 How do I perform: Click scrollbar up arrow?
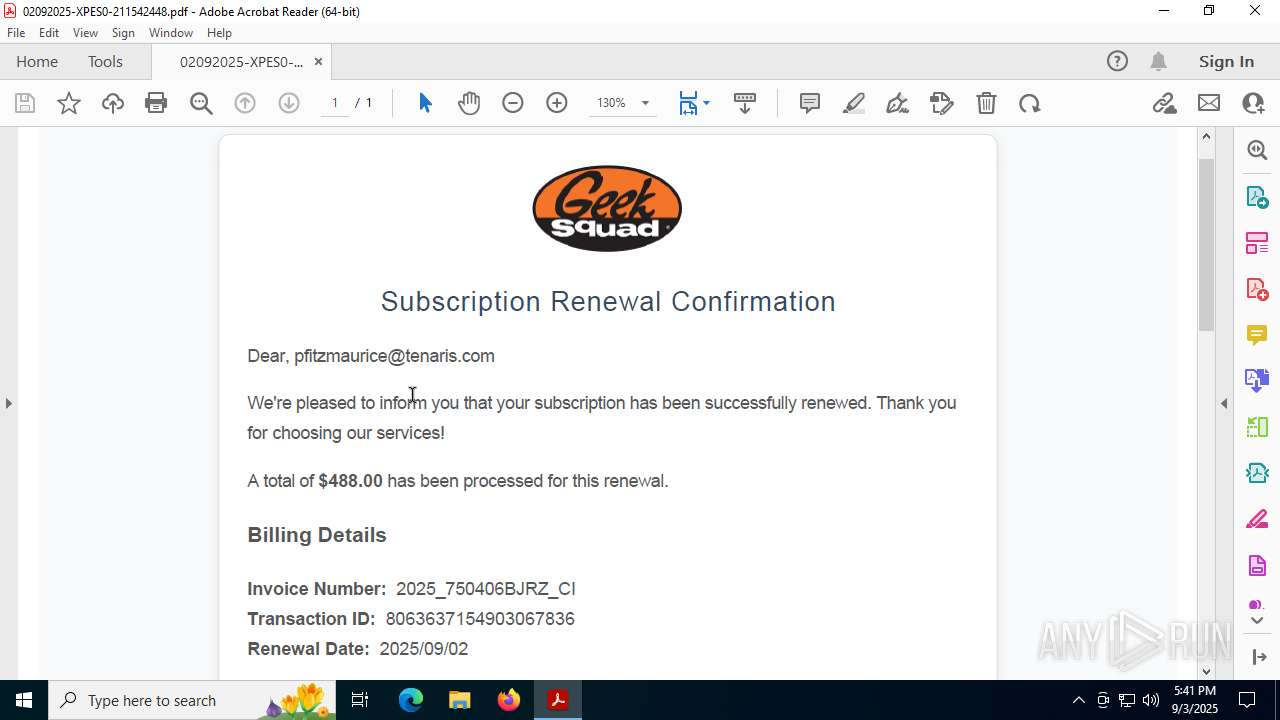1206,136
